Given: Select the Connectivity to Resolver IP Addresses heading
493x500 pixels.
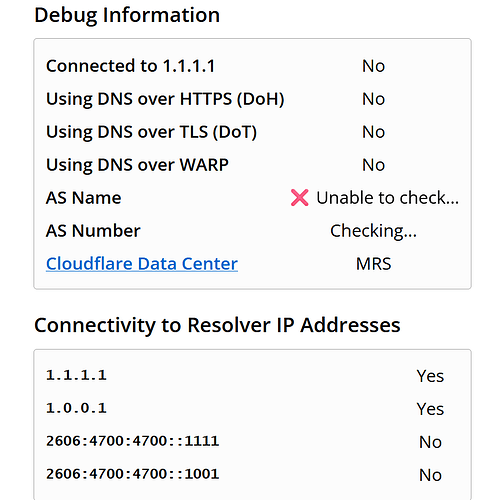Looking at the screenshot, I should (x=217, y=325).
